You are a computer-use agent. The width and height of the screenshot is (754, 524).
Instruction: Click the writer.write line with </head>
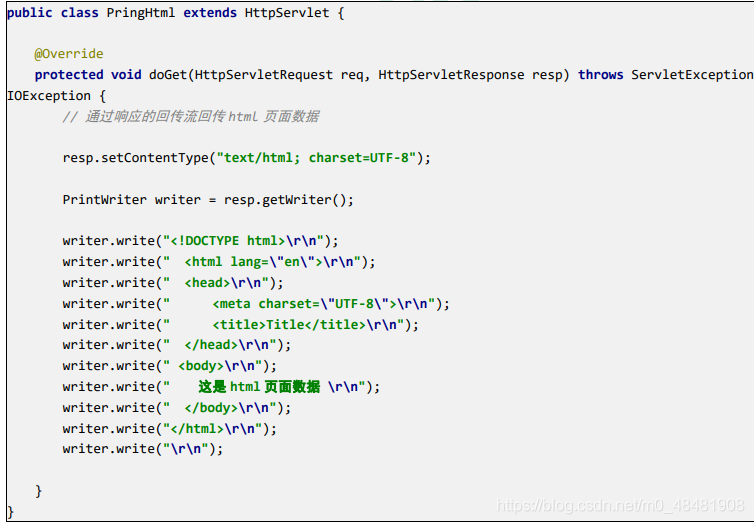176,345
